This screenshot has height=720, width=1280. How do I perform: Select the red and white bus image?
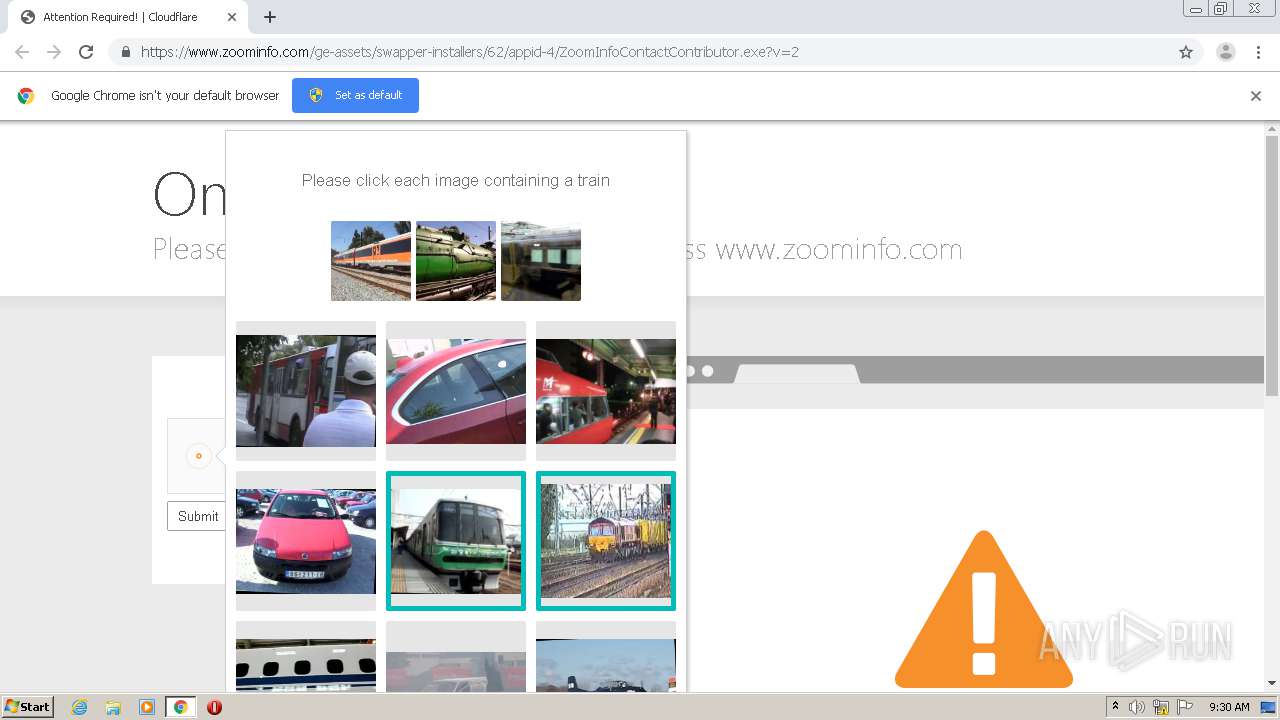[x=306, y=391]
